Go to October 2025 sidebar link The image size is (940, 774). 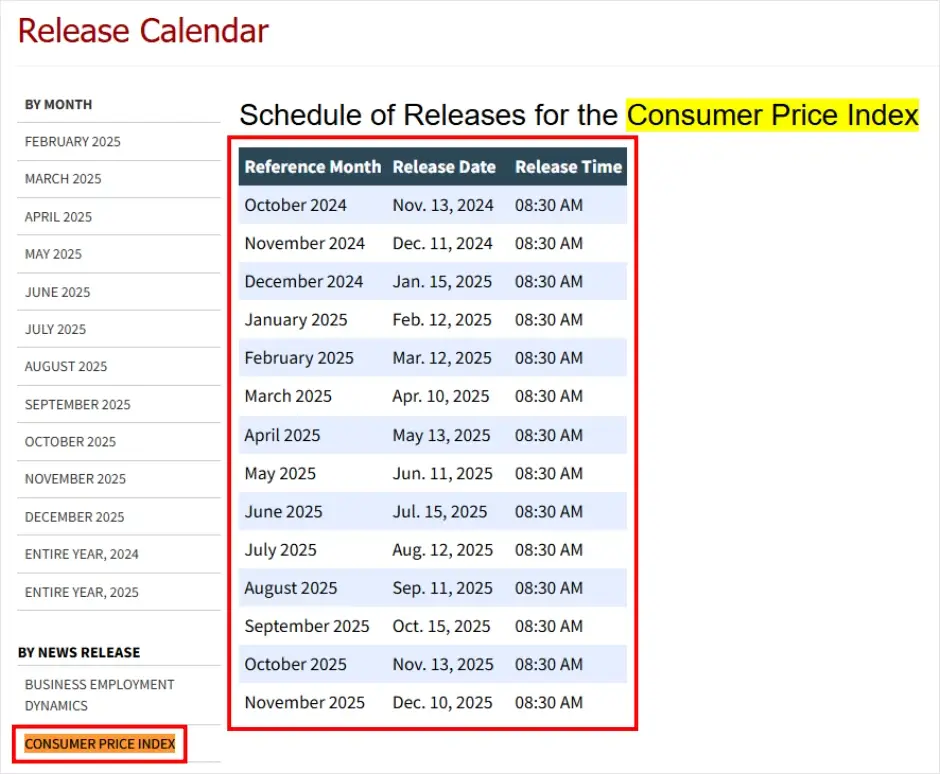pos(70,442)
